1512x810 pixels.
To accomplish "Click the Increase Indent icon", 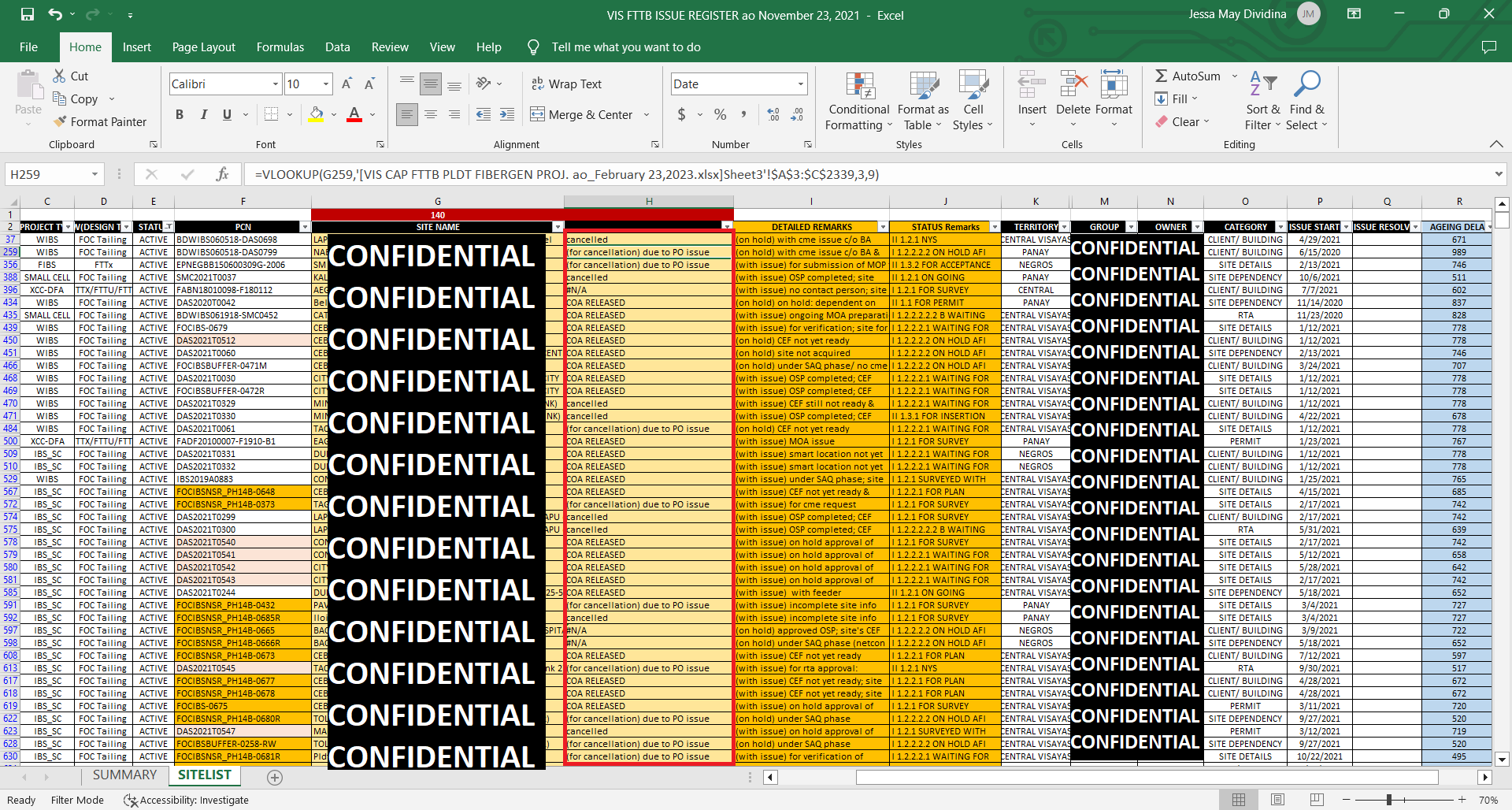I will pos(507,114).
